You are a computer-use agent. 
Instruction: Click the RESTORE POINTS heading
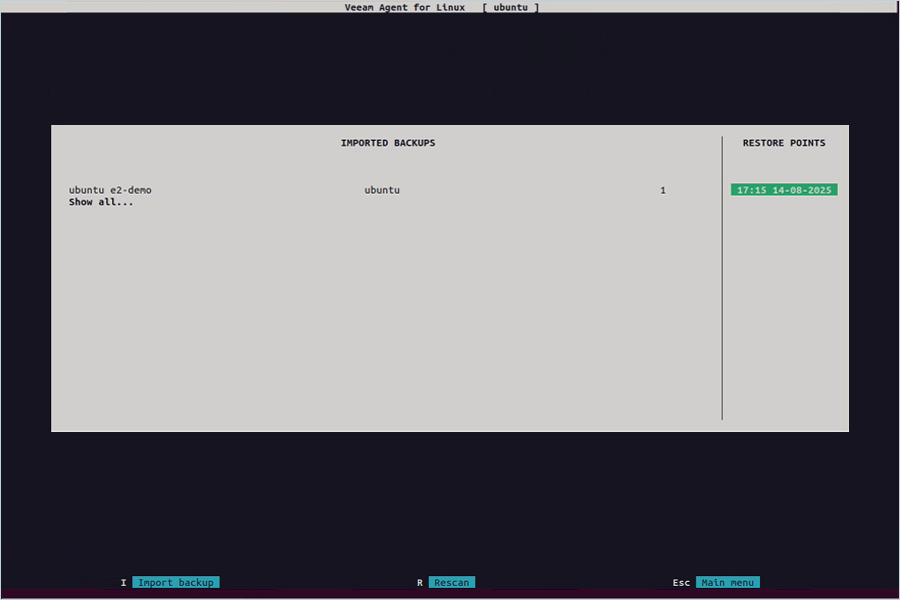tap(784, 143)
